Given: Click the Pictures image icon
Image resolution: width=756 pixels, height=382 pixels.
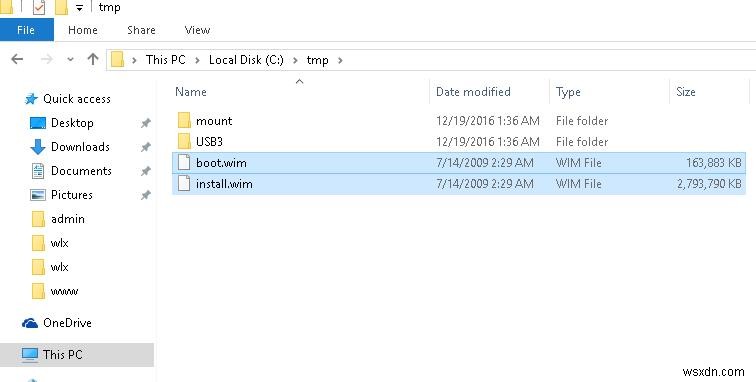Looking at the screenshot, I should click(x=38, y=195).
